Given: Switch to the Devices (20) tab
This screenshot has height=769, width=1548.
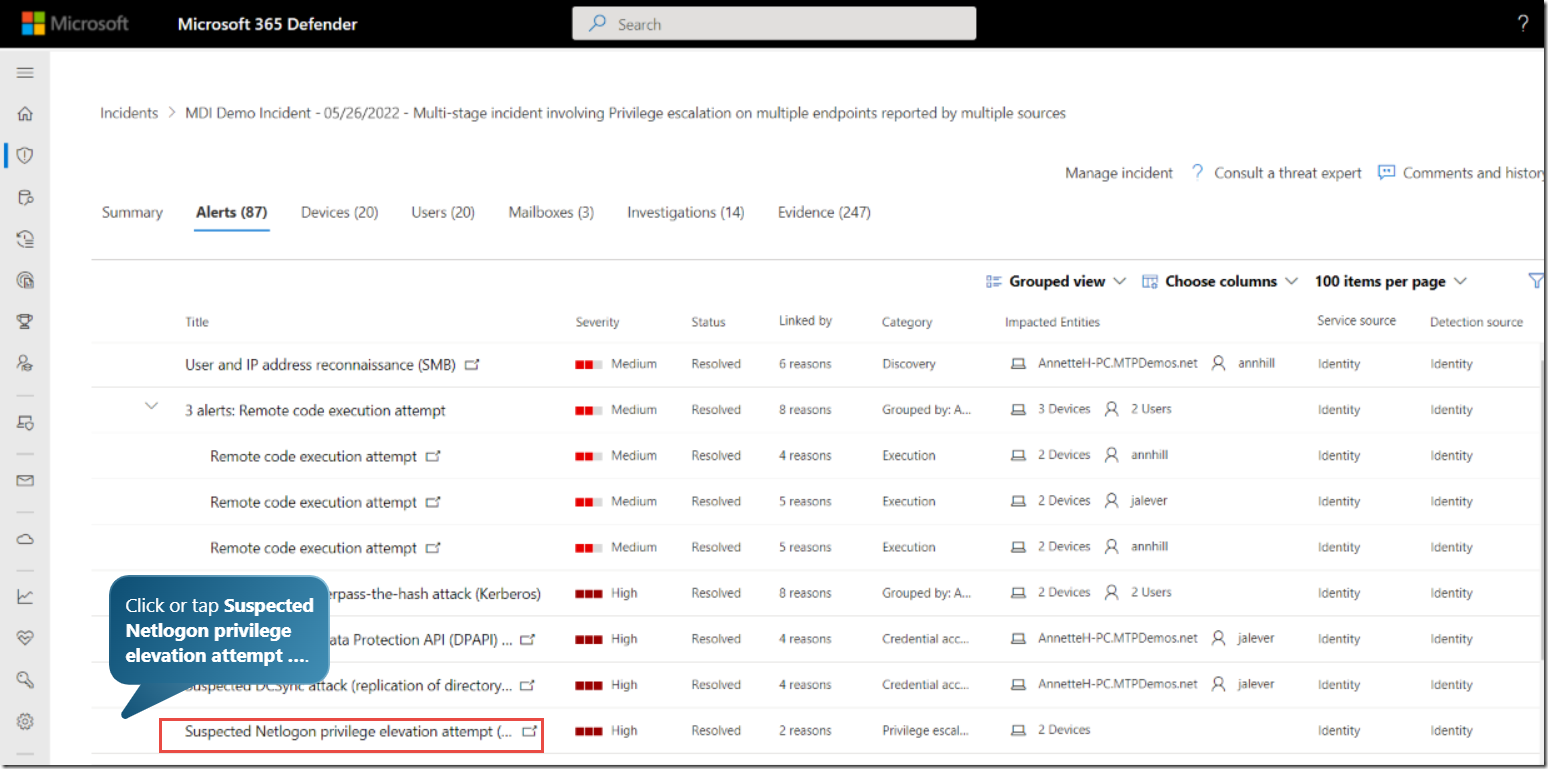Looking at the screenshot, I should click(x=340, y=212).
